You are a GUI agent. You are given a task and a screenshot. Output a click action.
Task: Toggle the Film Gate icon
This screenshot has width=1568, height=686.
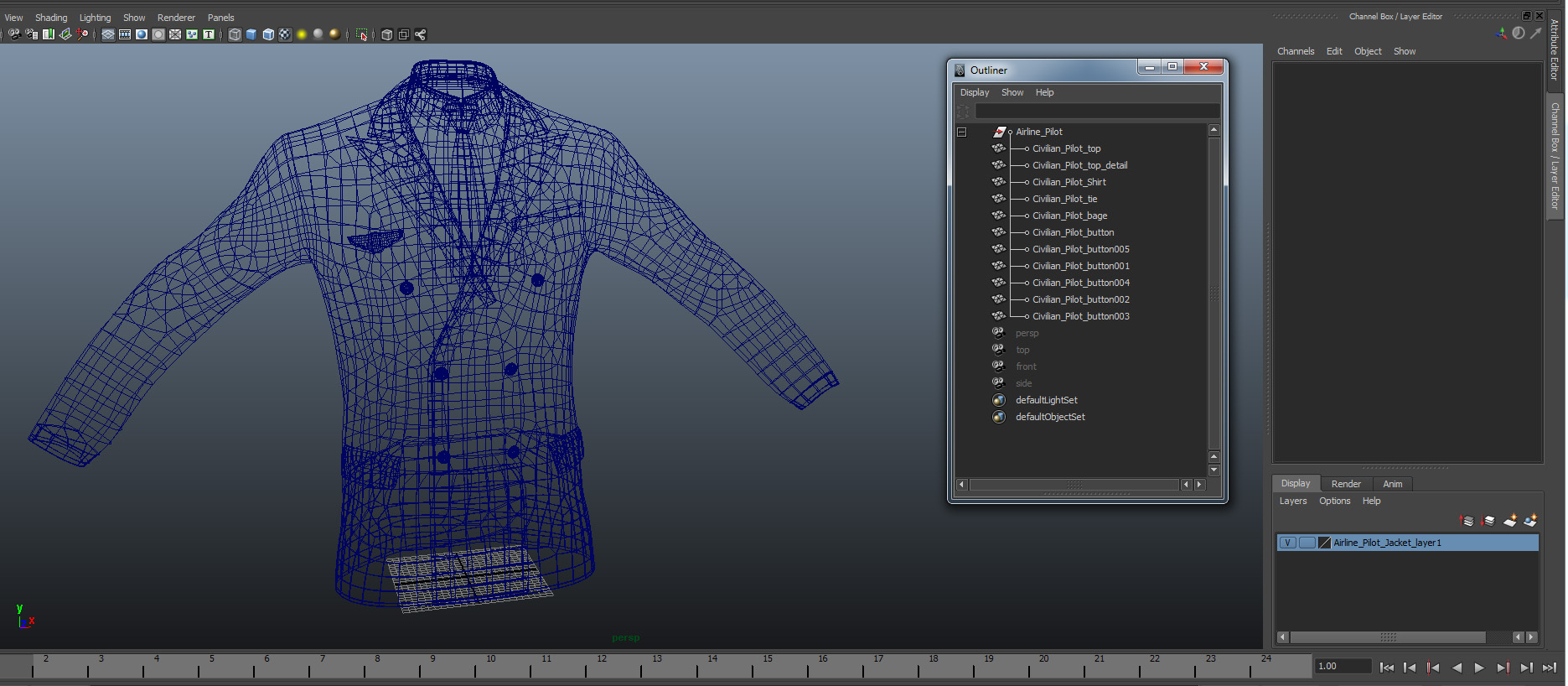(x=125, y=34)
